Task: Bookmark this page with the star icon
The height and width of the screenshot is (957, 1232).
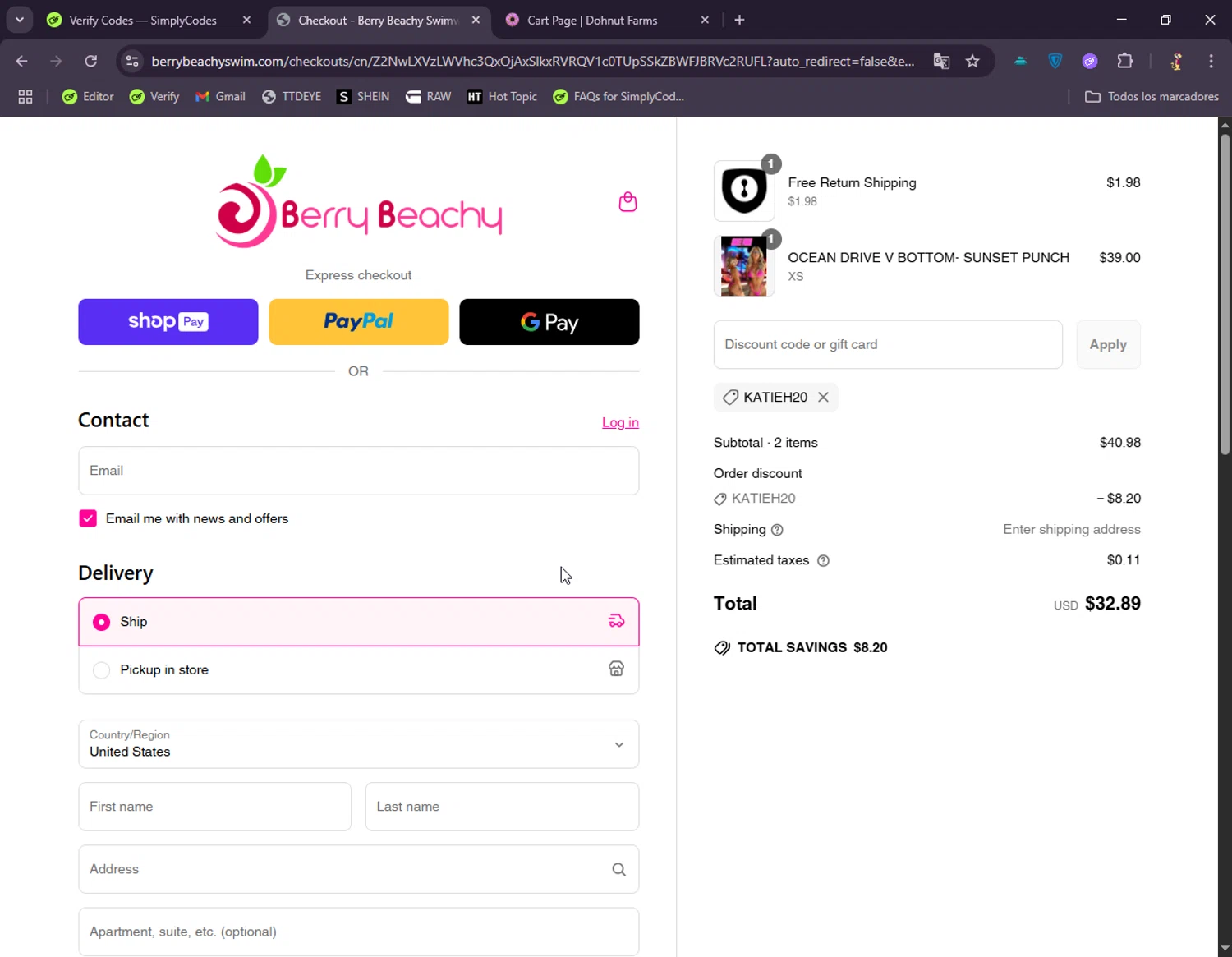Action: (x=972, y=61)
